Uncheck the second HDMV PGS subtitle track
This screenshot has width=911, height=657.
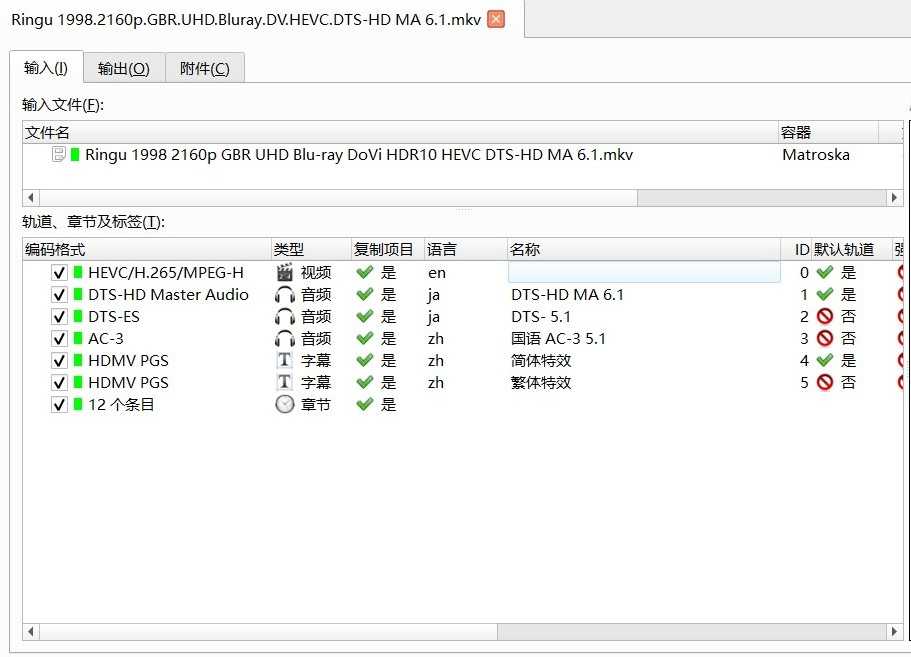tap(58, 382)
